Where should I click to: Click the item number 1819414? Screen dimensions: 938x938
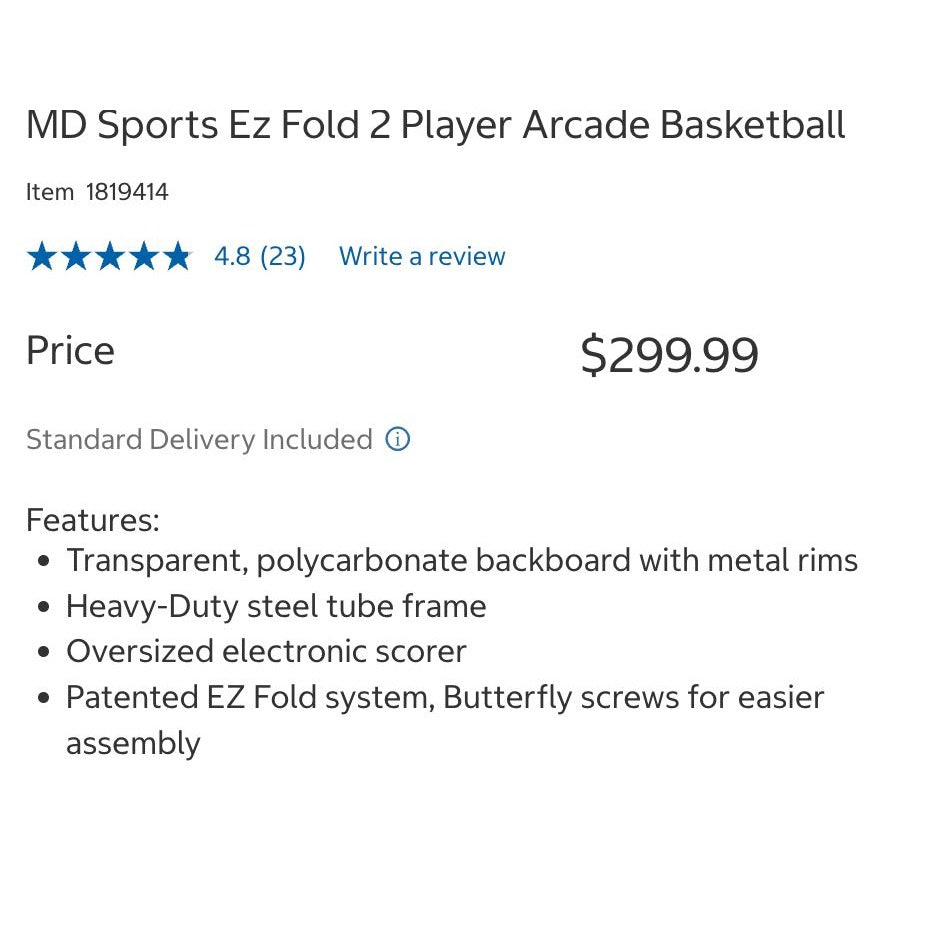127,191
